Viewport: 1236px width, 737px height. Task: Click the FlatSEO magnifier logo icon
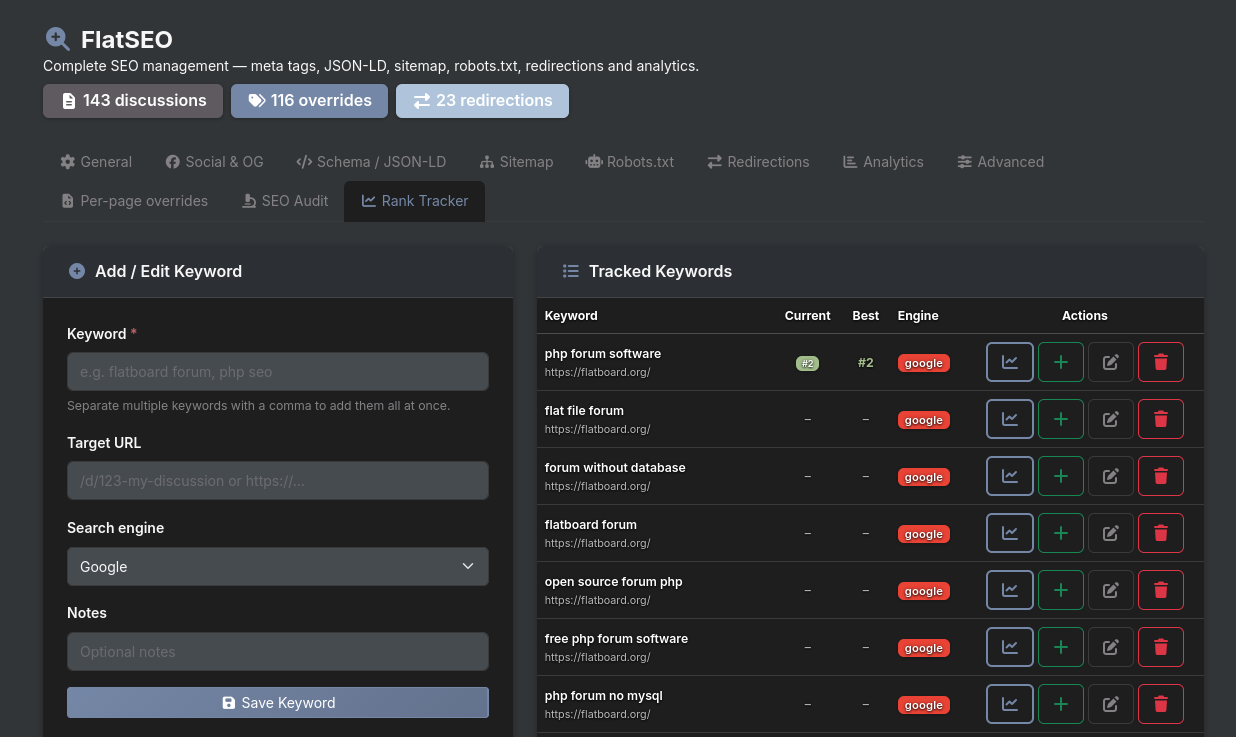point(58,39)
